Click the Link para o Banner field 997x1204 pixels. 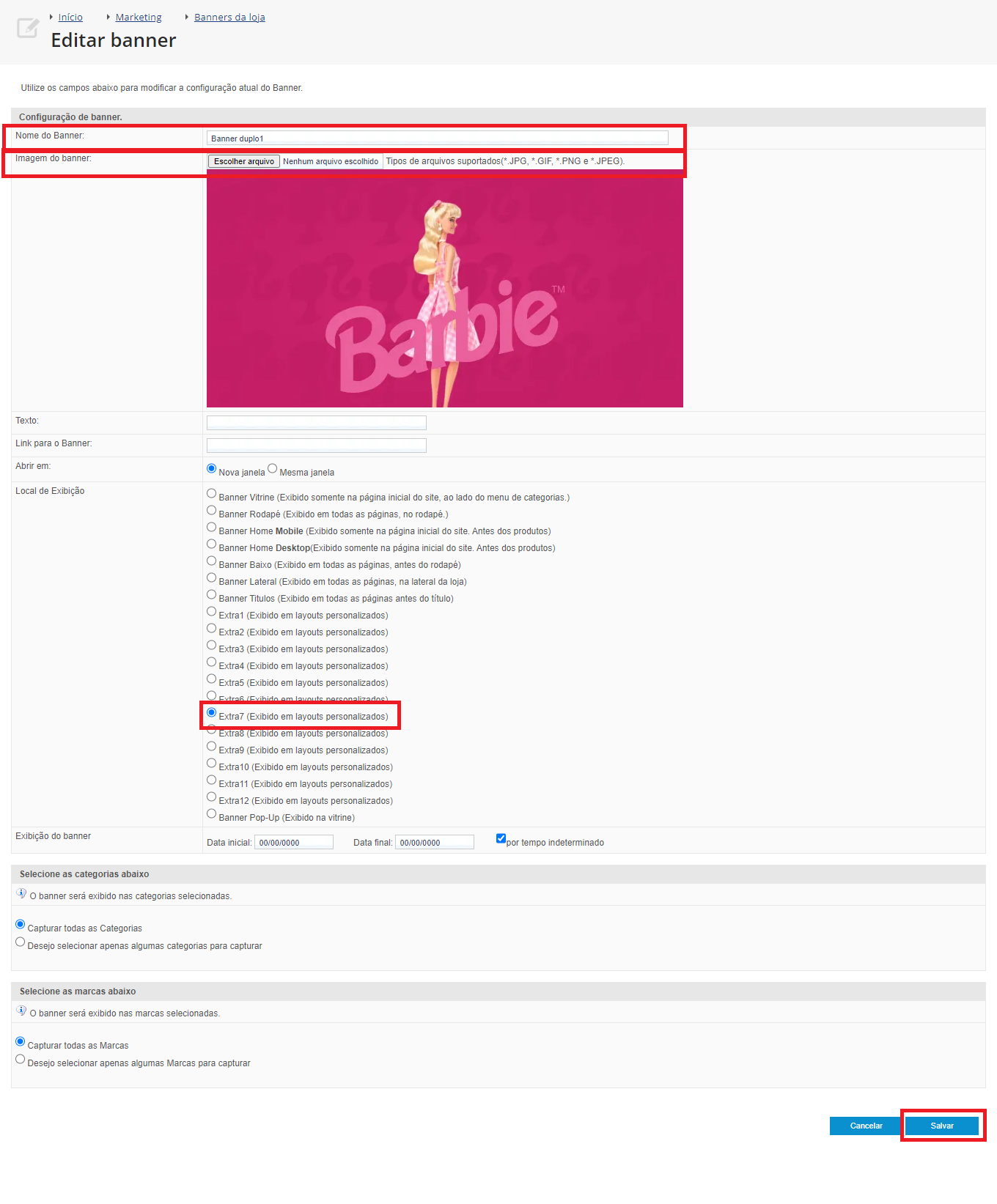coord(317,445)
